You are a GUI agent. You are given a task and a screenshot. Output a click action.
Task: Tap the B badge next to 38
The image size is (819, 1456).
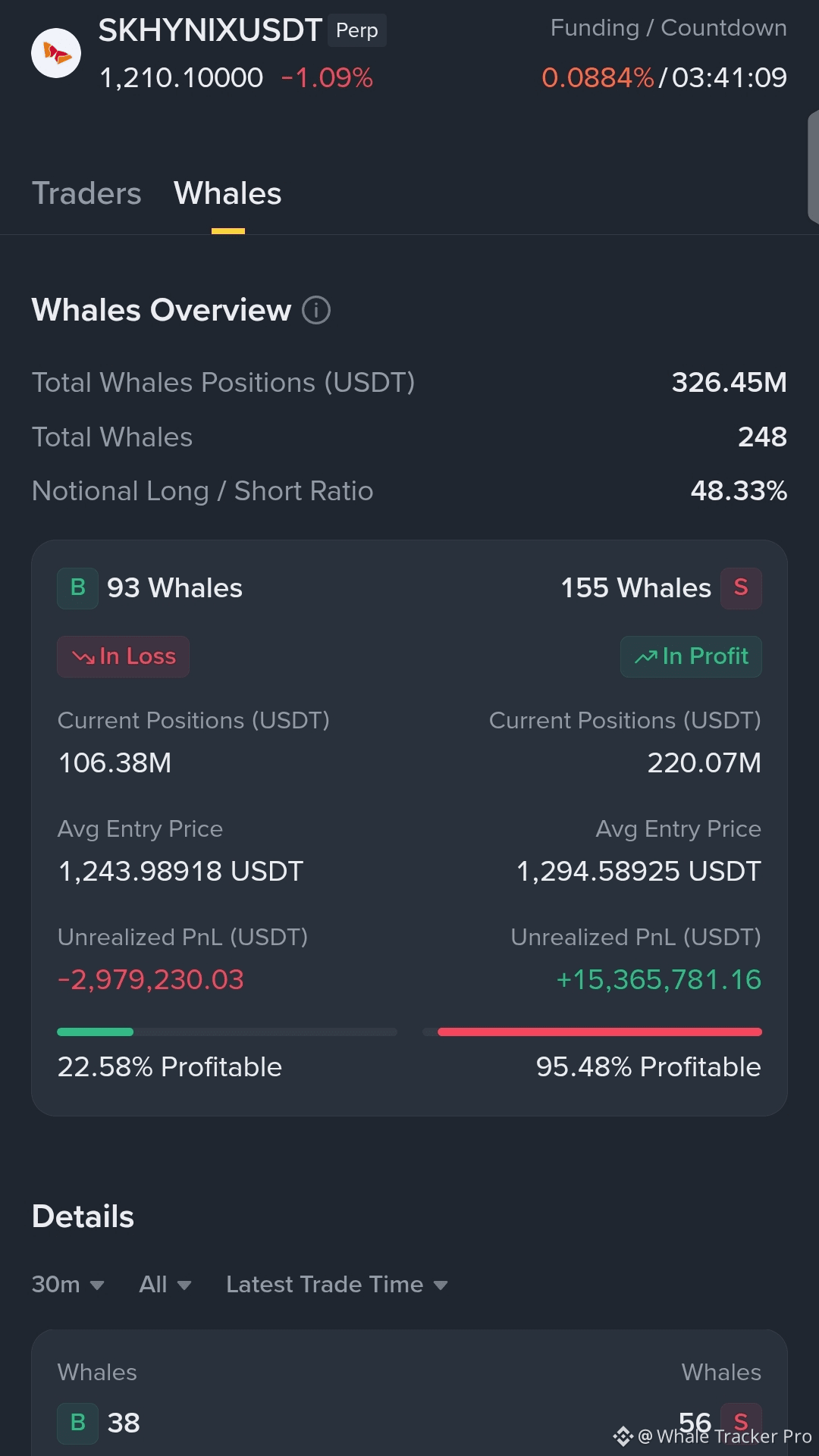77,1423
